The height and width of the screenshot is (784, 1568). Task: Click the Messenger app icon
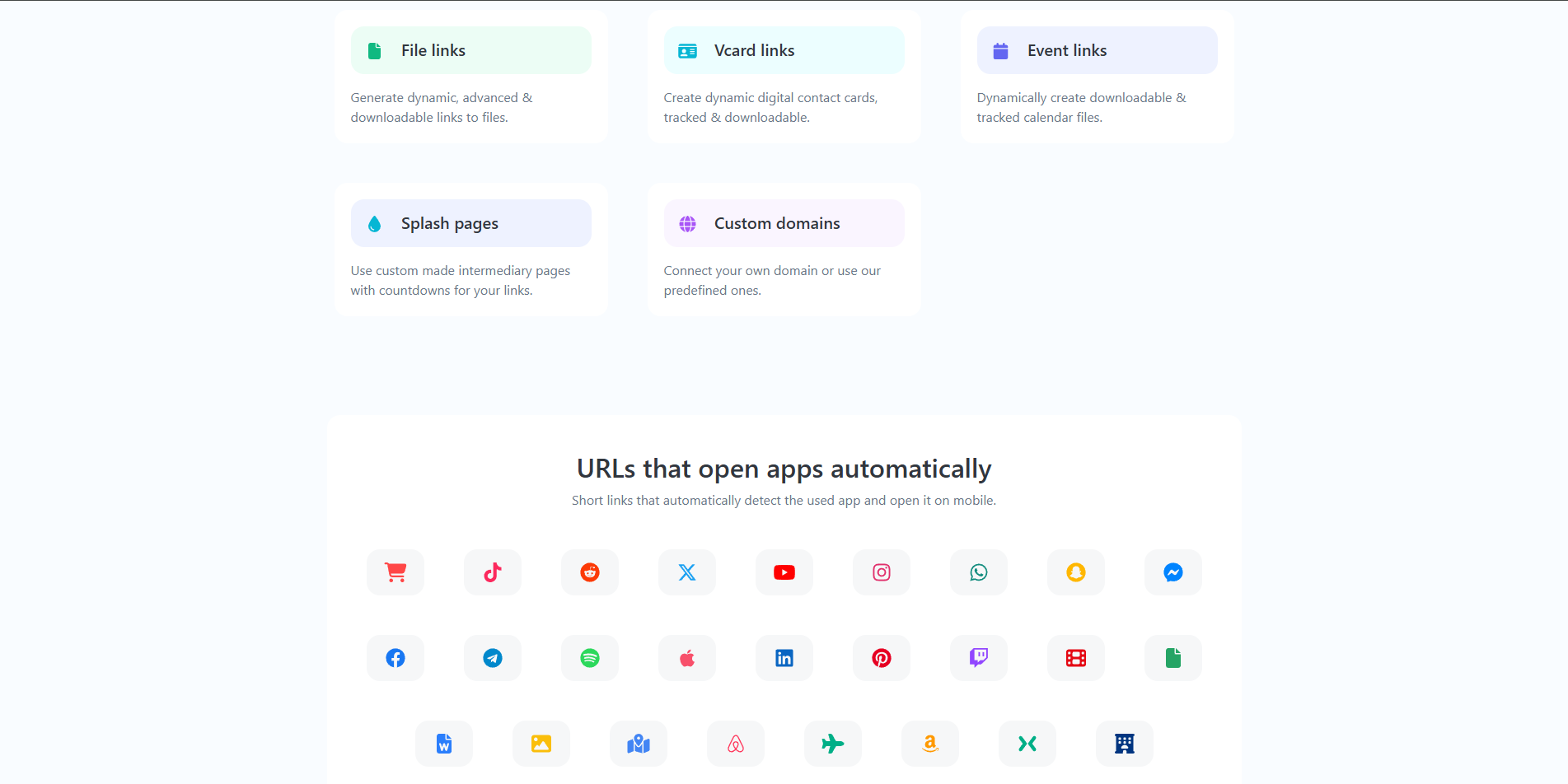(1173, 572)
